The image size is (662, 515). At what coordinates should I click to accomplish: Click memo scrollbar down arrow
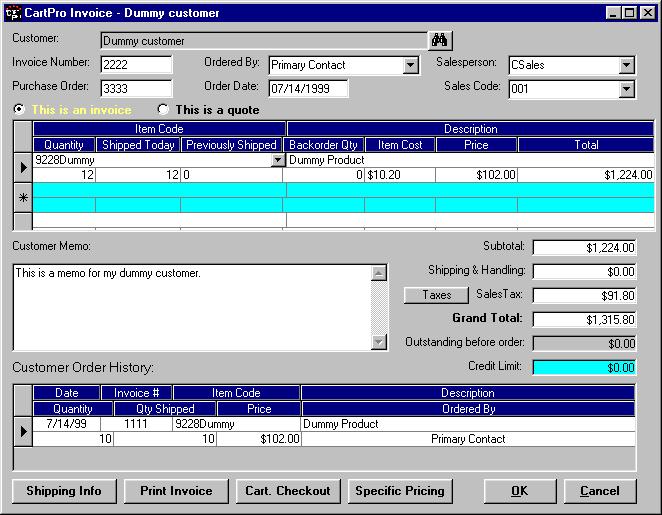pyautogui.click(x=379, y=342)
